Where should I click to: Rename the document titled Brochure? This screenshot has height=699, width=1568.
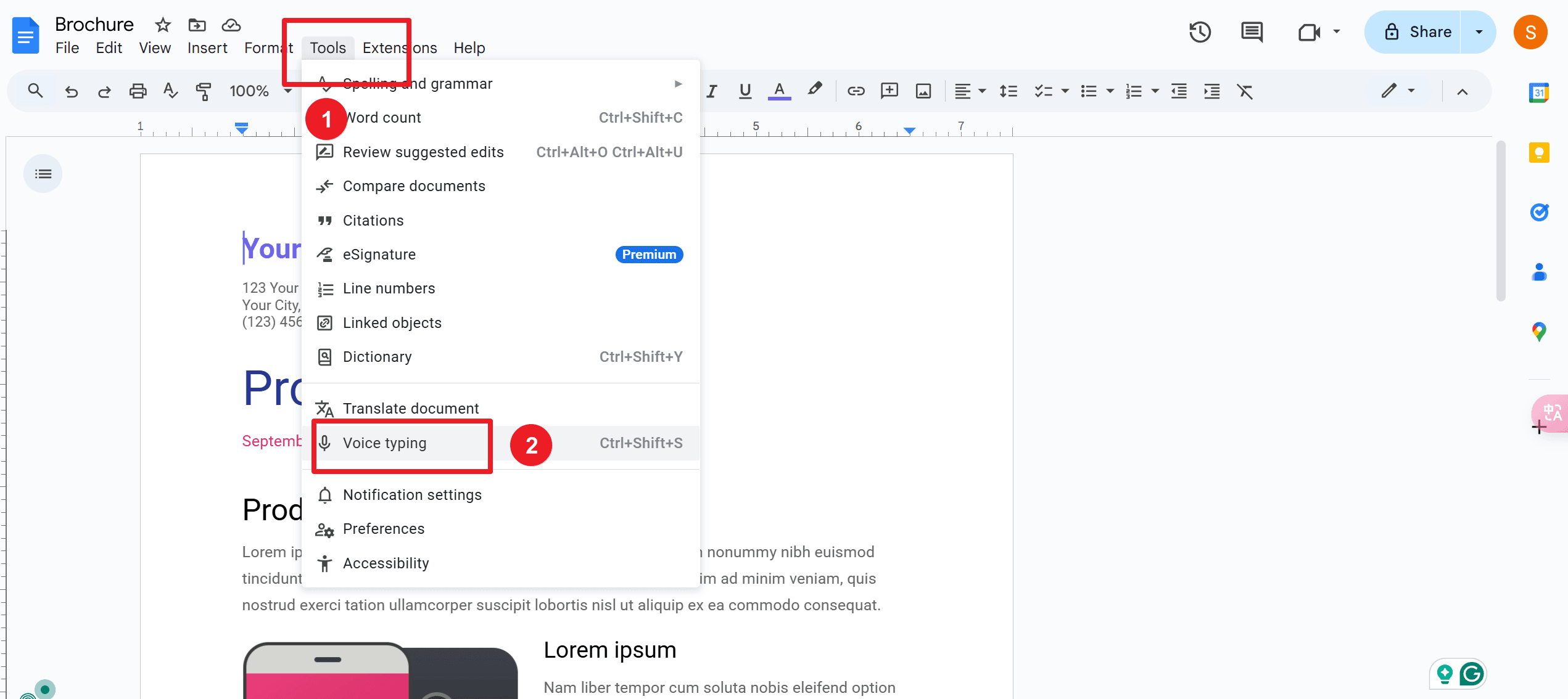[x=94, y=24]
